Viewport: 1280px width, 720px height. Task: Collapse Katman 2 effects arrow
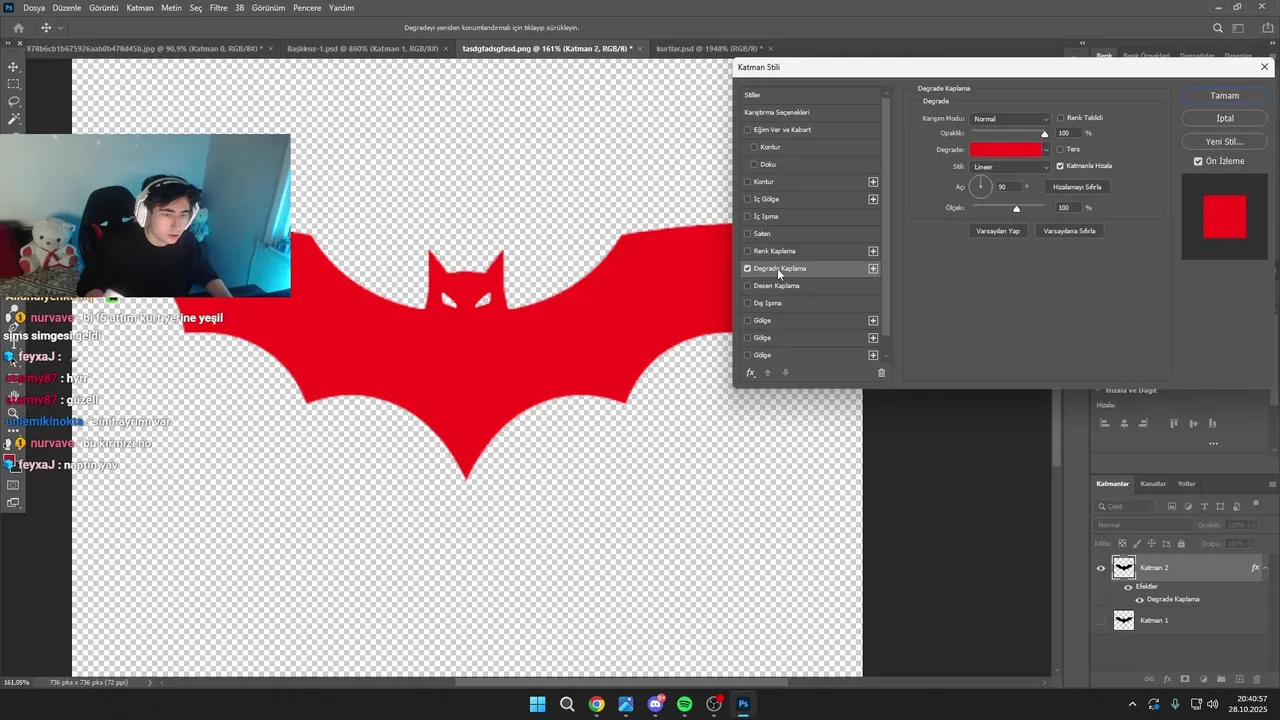point(1265,568)
